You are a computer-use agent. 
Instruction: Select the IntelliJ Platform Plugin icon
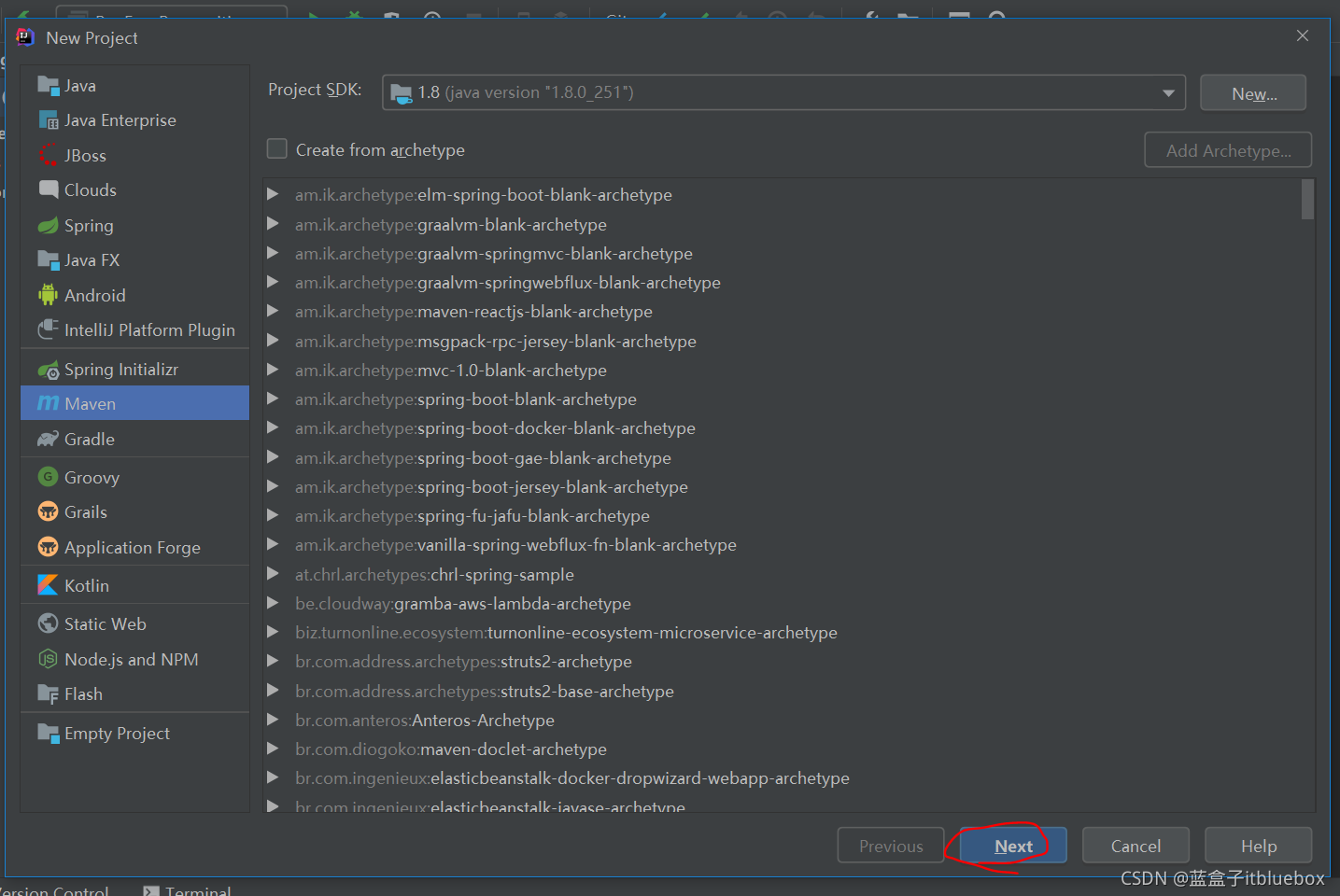coord(48,329)
